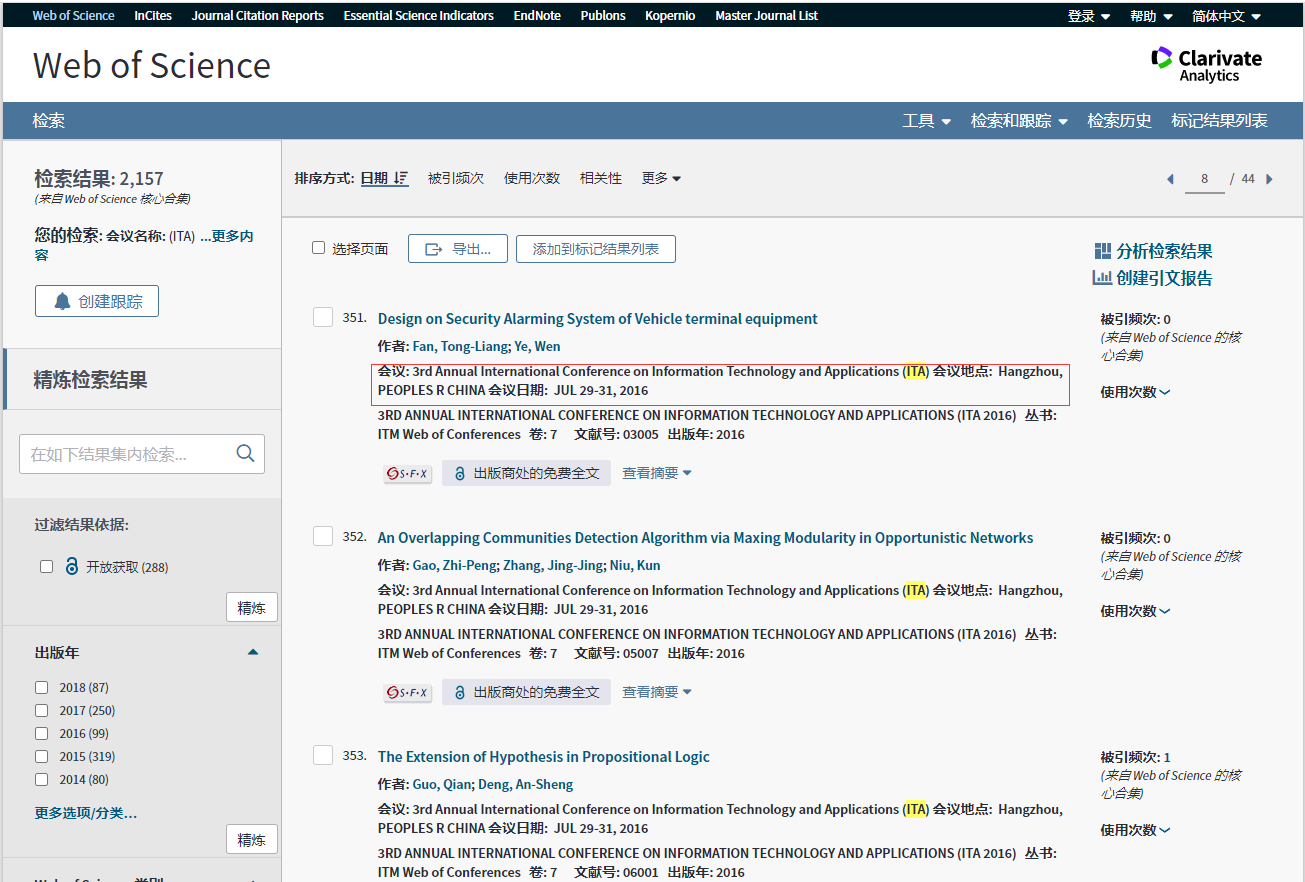This screenshot has height=882, width=1305.
Task: Expand 查看摘要 for record 352
Action: [657, 692]
